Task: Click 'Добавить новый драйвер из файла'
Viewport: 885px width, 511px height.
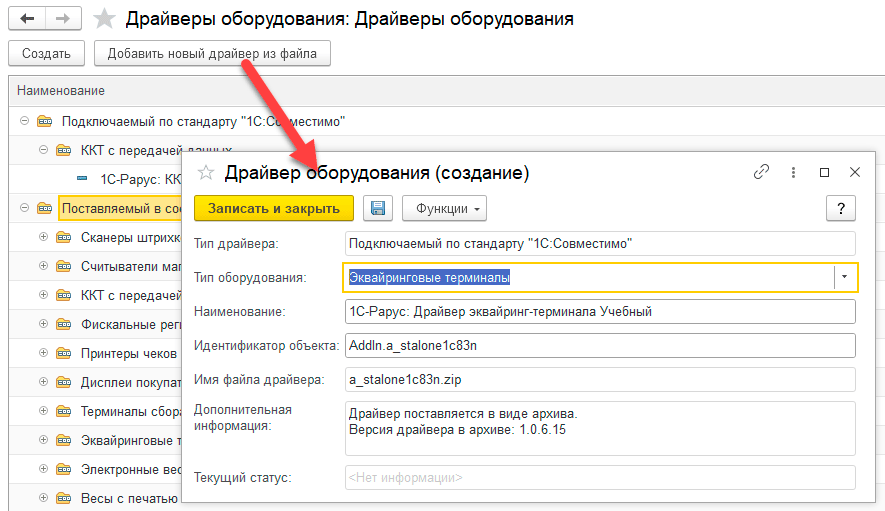Action: [x=212, y=53]
